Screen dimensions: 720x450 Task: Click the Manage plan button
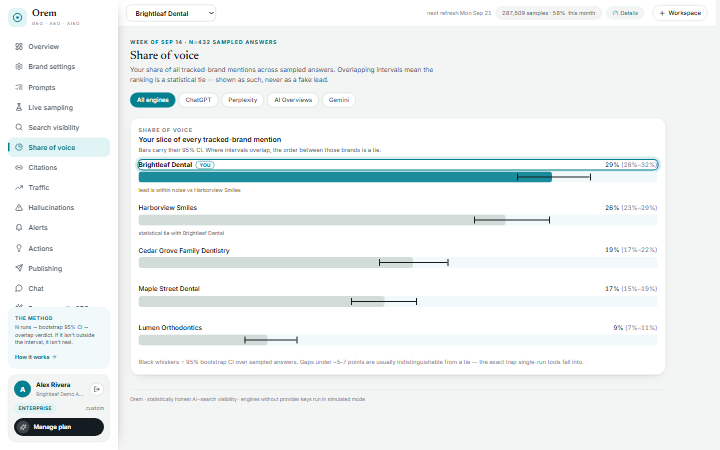(59, 427)
